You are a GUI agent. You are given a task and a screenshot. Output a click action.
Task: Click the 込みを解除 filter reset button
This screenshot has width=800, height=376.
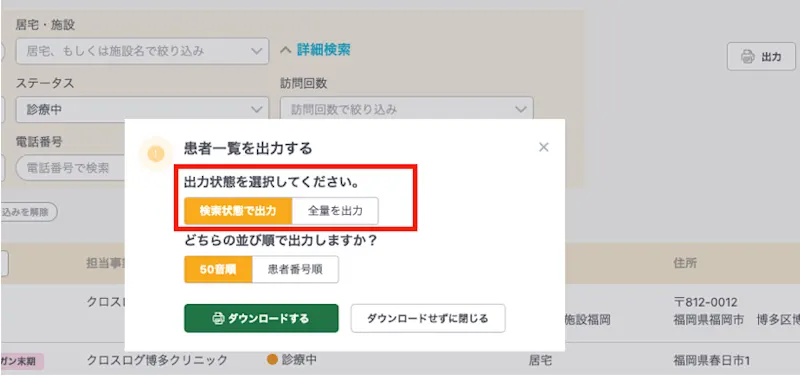click(29, 212)
